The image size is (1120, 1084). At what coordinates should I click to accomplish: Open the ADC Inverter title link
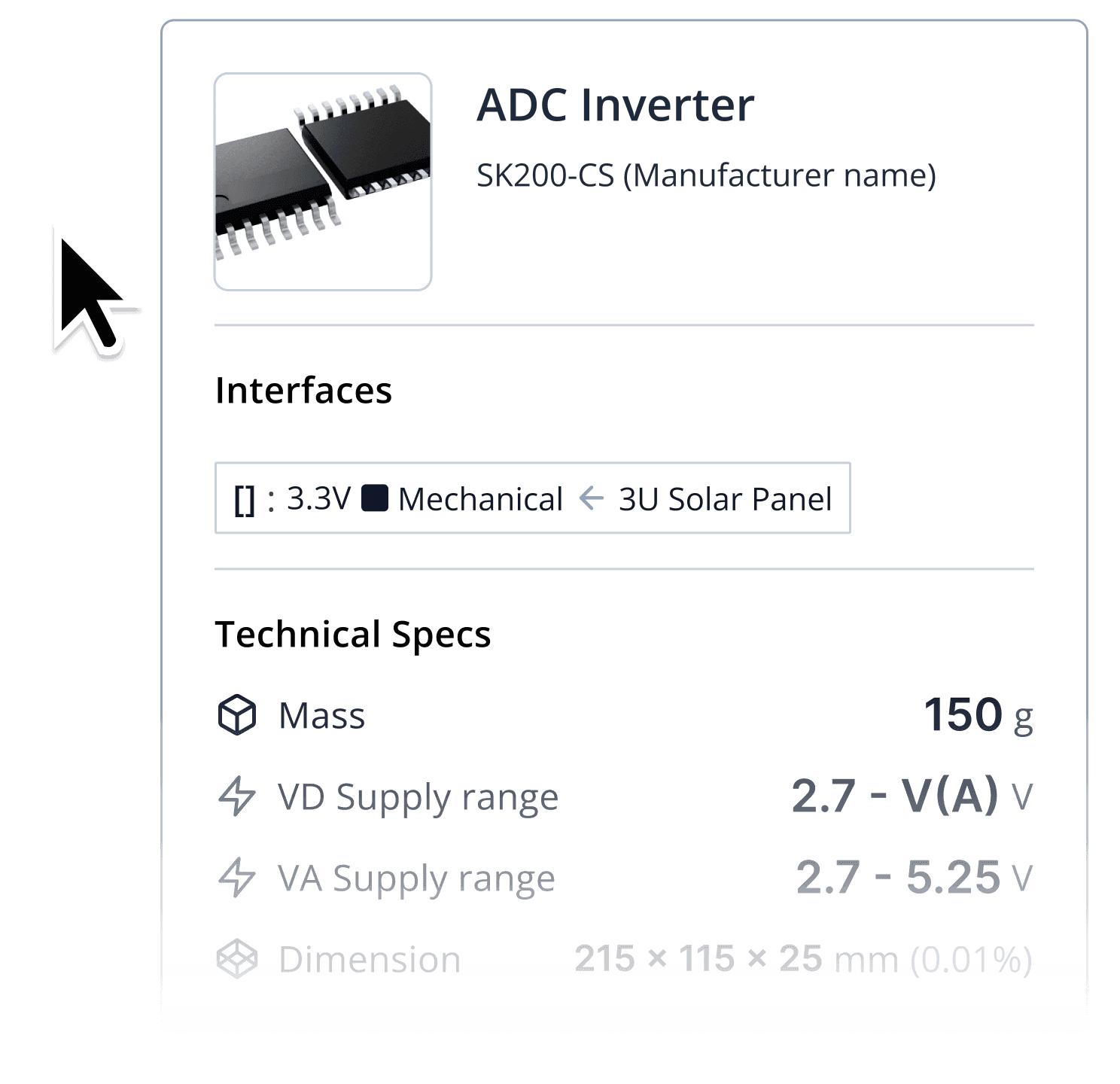[616, 105]
